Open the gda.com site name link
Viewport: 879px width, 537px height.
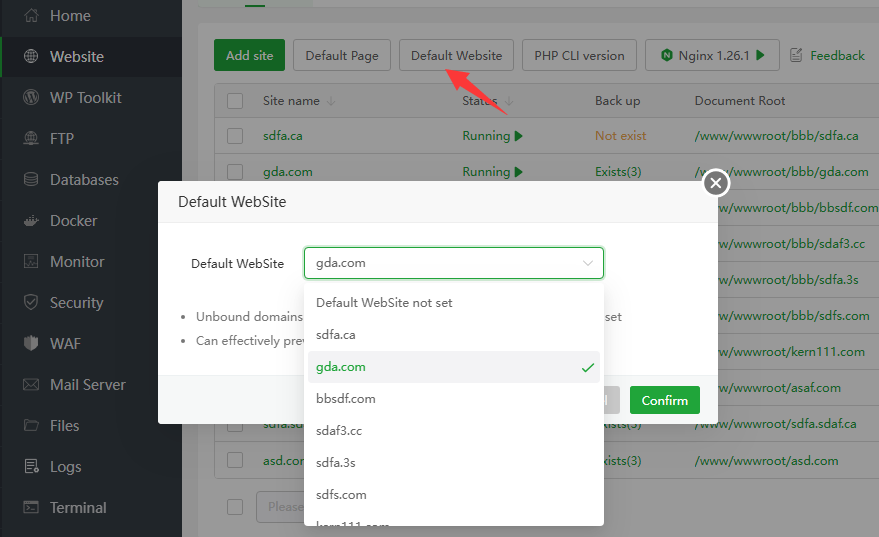tap(288, 172)
